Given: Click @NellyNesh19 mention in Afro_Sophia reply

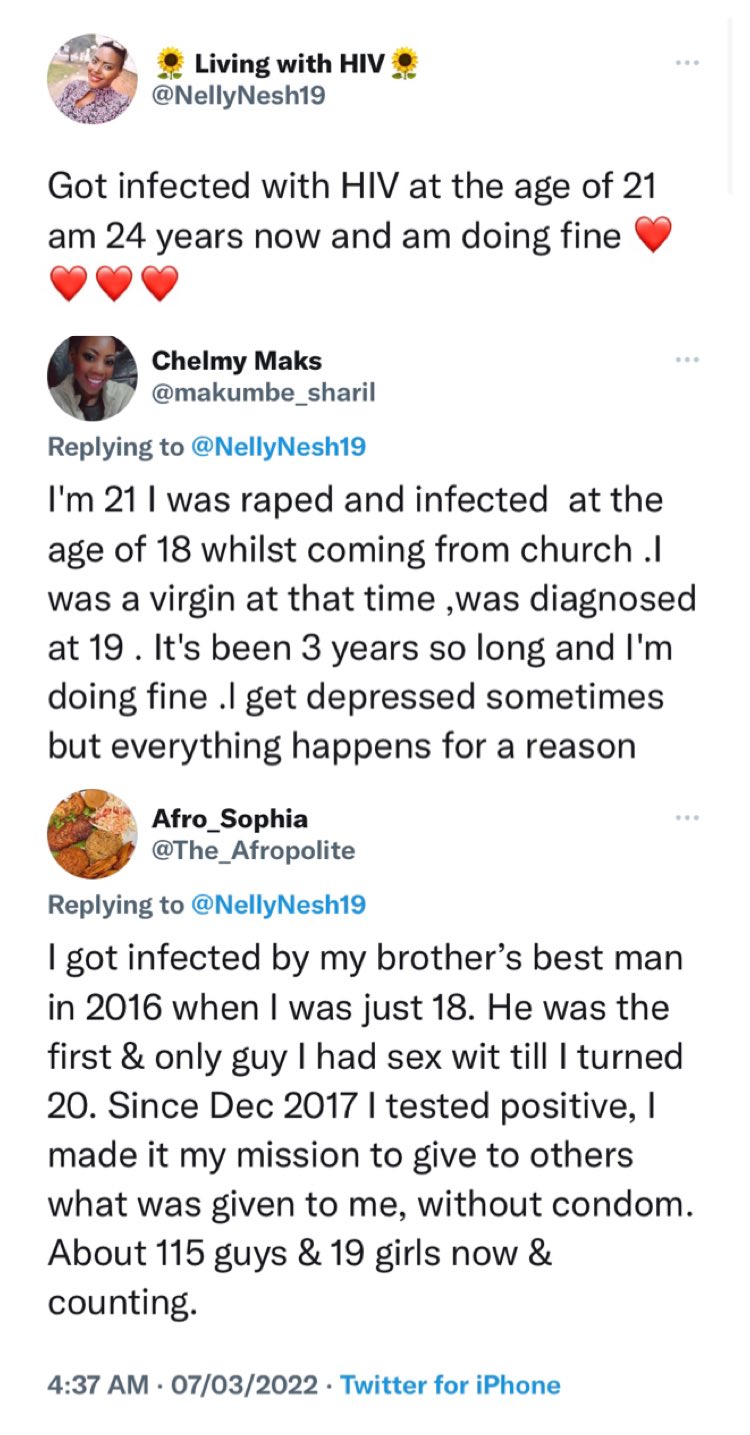Looking at the screenshot, I should pos(278,904).
